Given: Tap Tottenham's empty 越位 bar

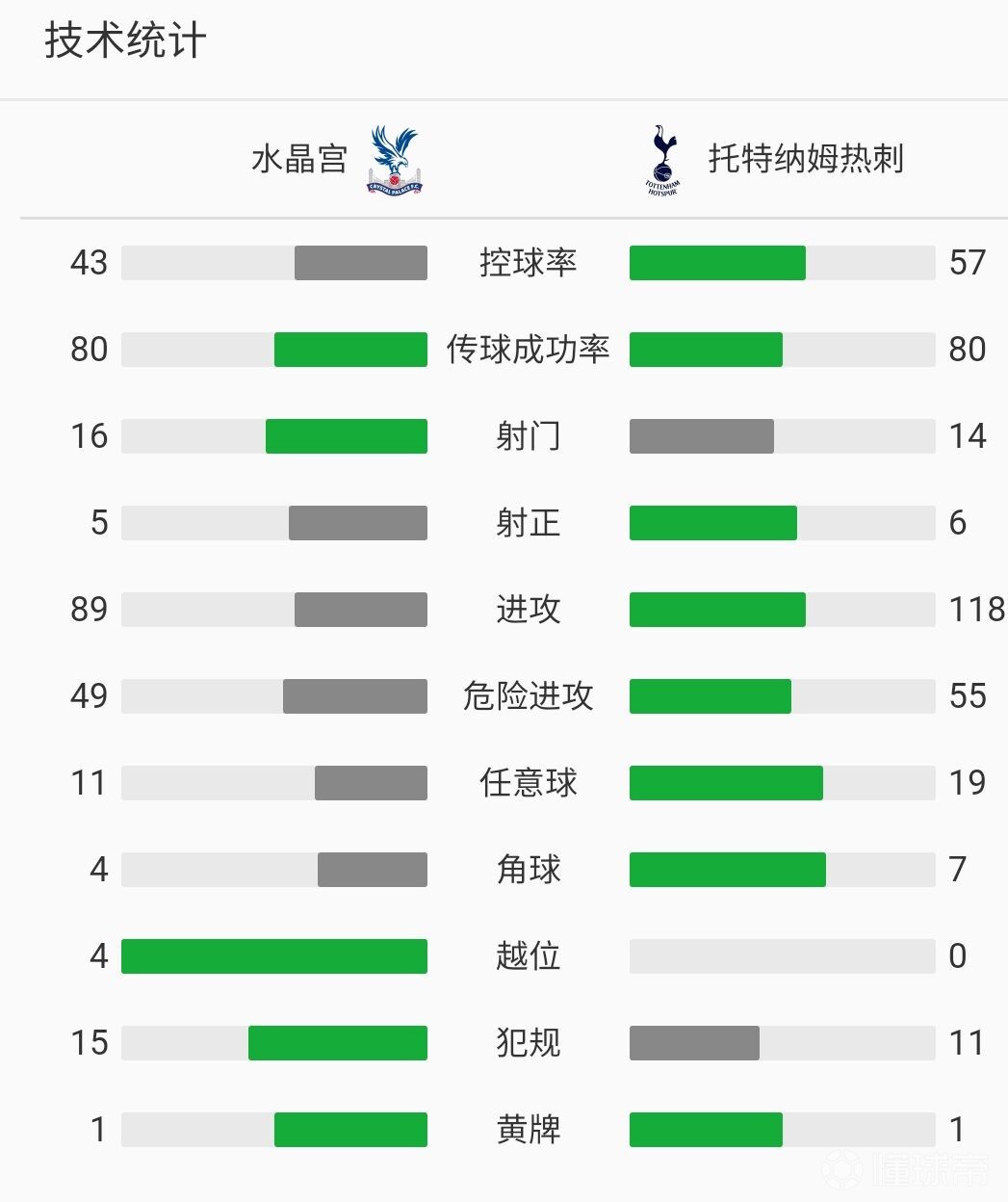Looking at the screenshot, I should (783, 956).
